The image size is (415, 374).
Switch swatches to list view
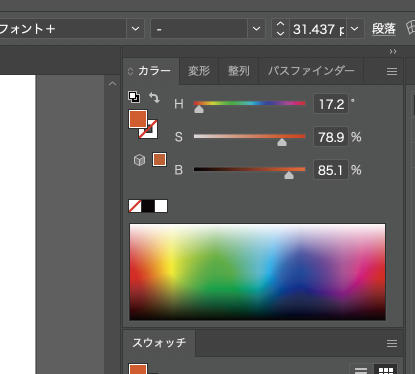click(x=361, y=370)
